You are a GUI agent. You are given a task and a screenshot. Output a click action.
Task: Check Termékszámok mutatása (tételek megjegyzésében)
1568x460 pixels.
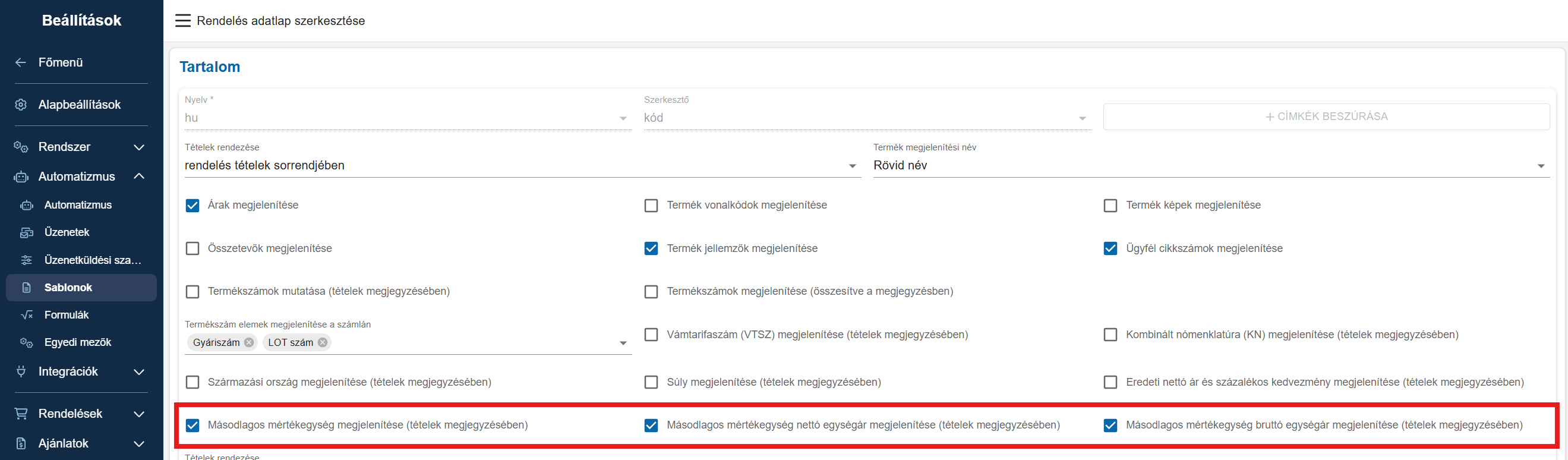tap(193, 291)
